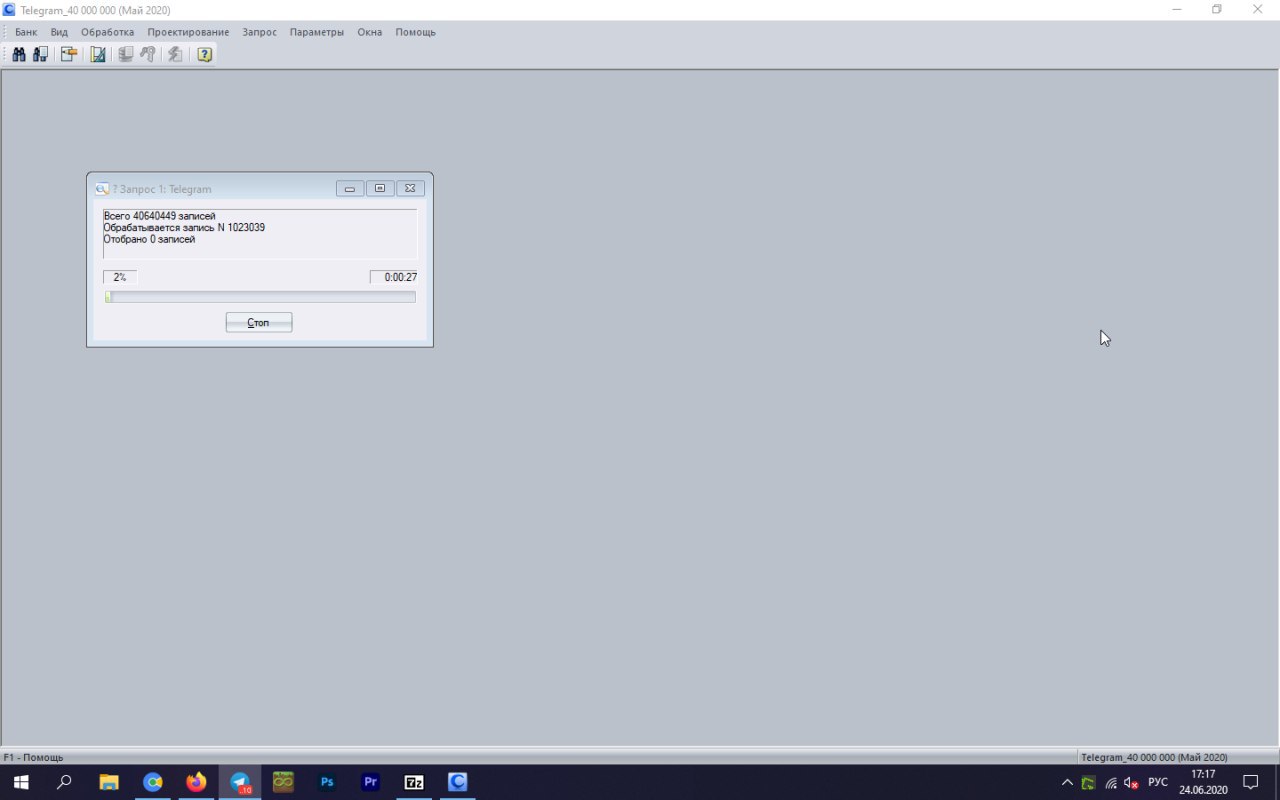Open the Wi-Fi network tray icon
Viewport: 1280px width, 800px height.
click(x=1111, y=783)
